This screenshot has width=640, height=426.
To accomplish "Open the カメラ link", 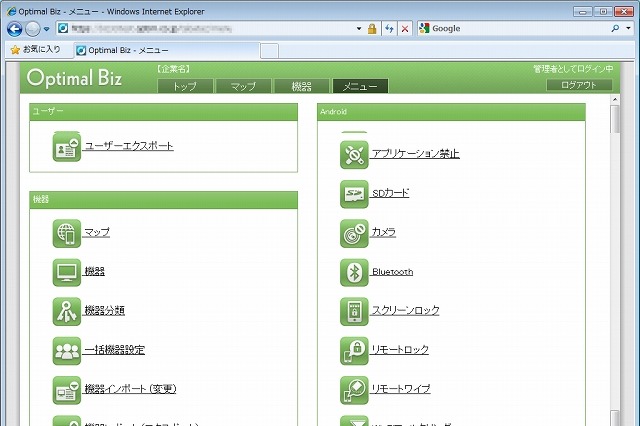I will pos(383,232).
